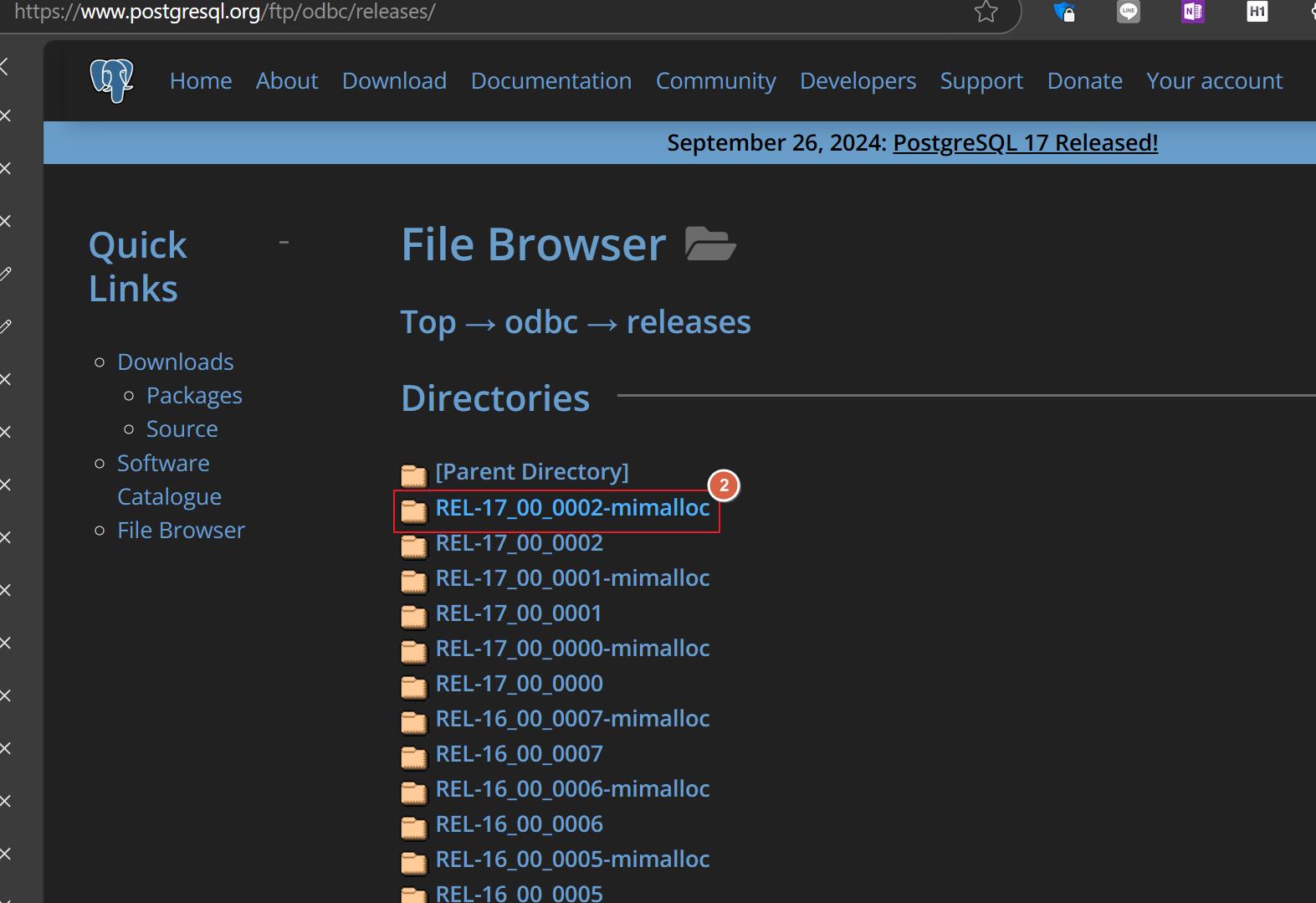Viewport: 1316px width, 903px height.
Task: Navigate to Top breadcrumb
Action: (428, 322)
